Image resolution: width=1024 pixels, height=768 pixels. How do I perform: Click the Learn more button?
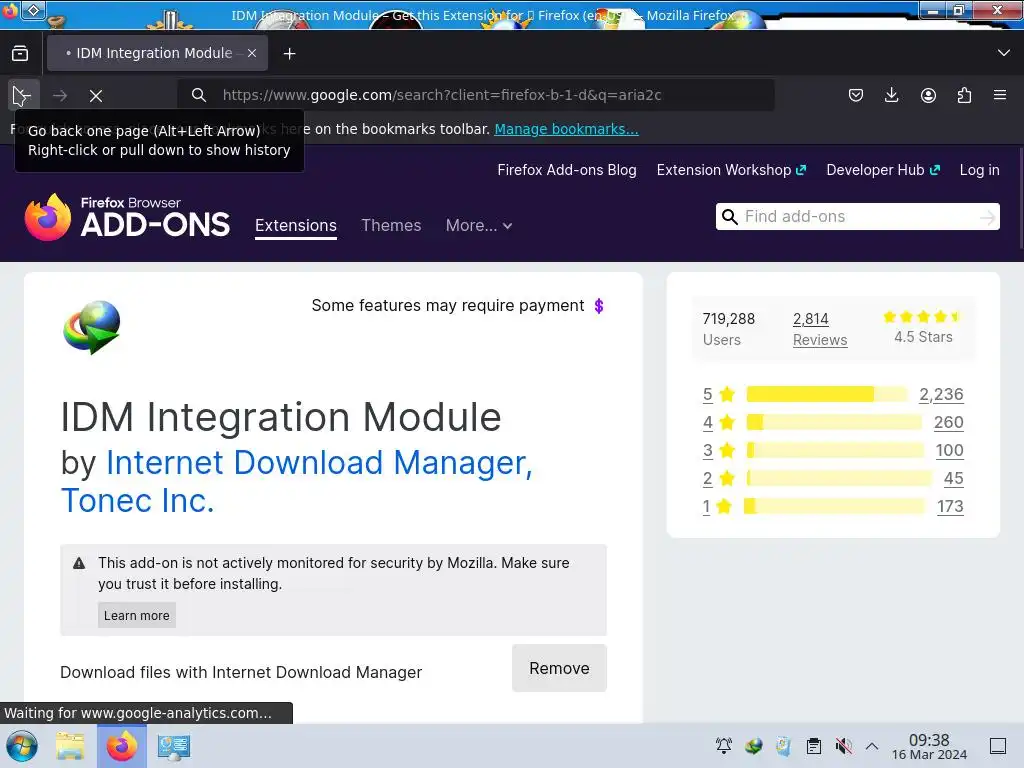coord(136,615)
